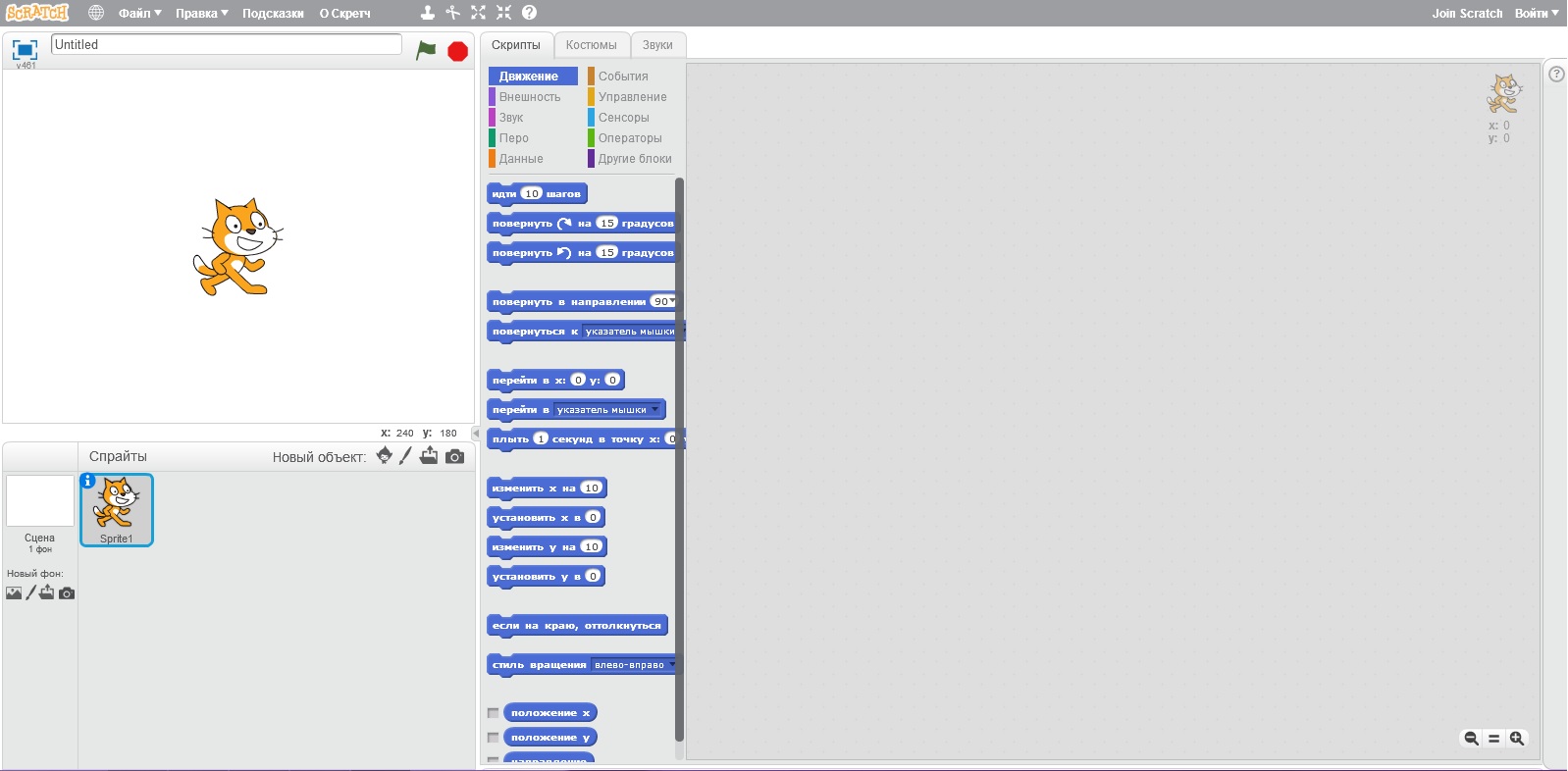Reset scripts area zoom
Screen dimensions: 1568x771
tap(1493, 739)
